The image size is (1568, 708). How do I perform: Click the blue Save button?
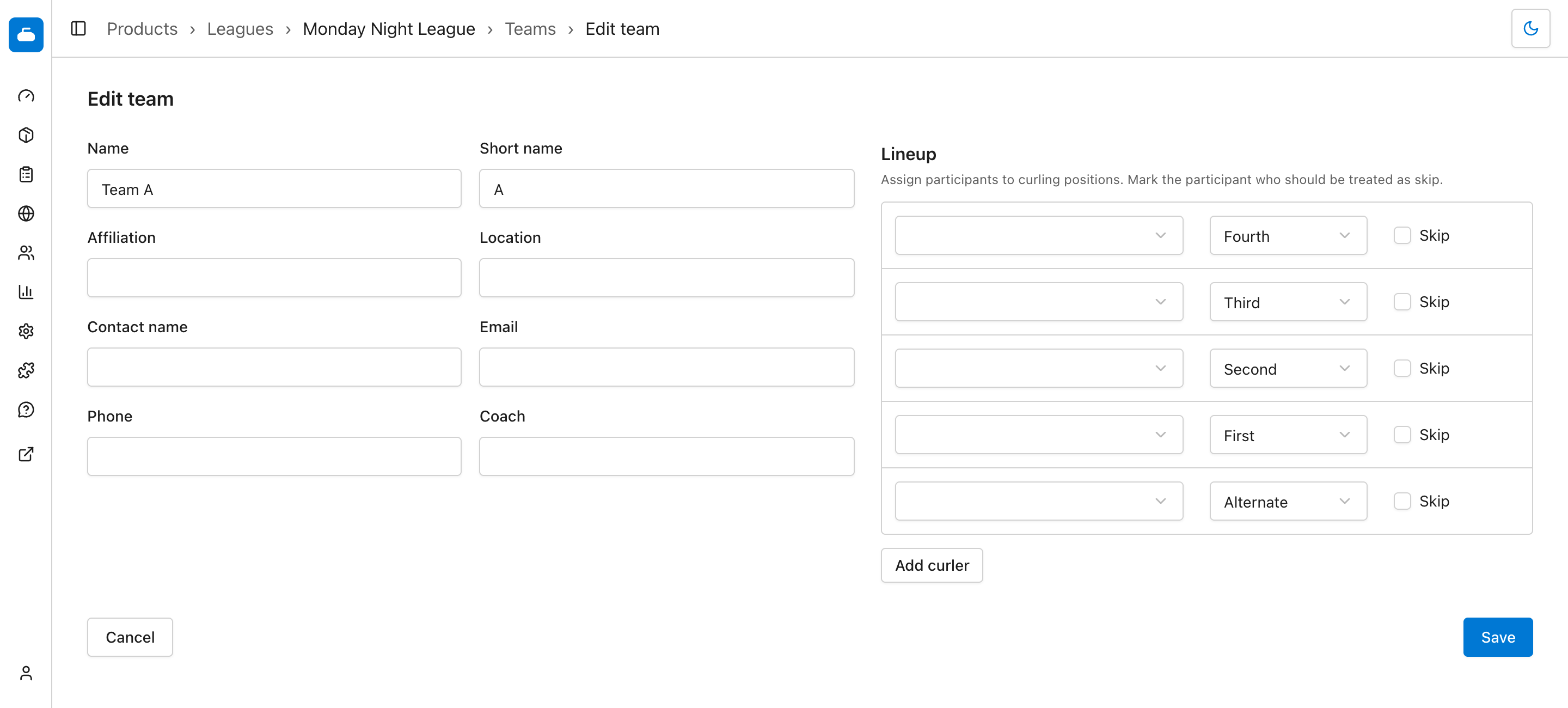click(1497, 637)
